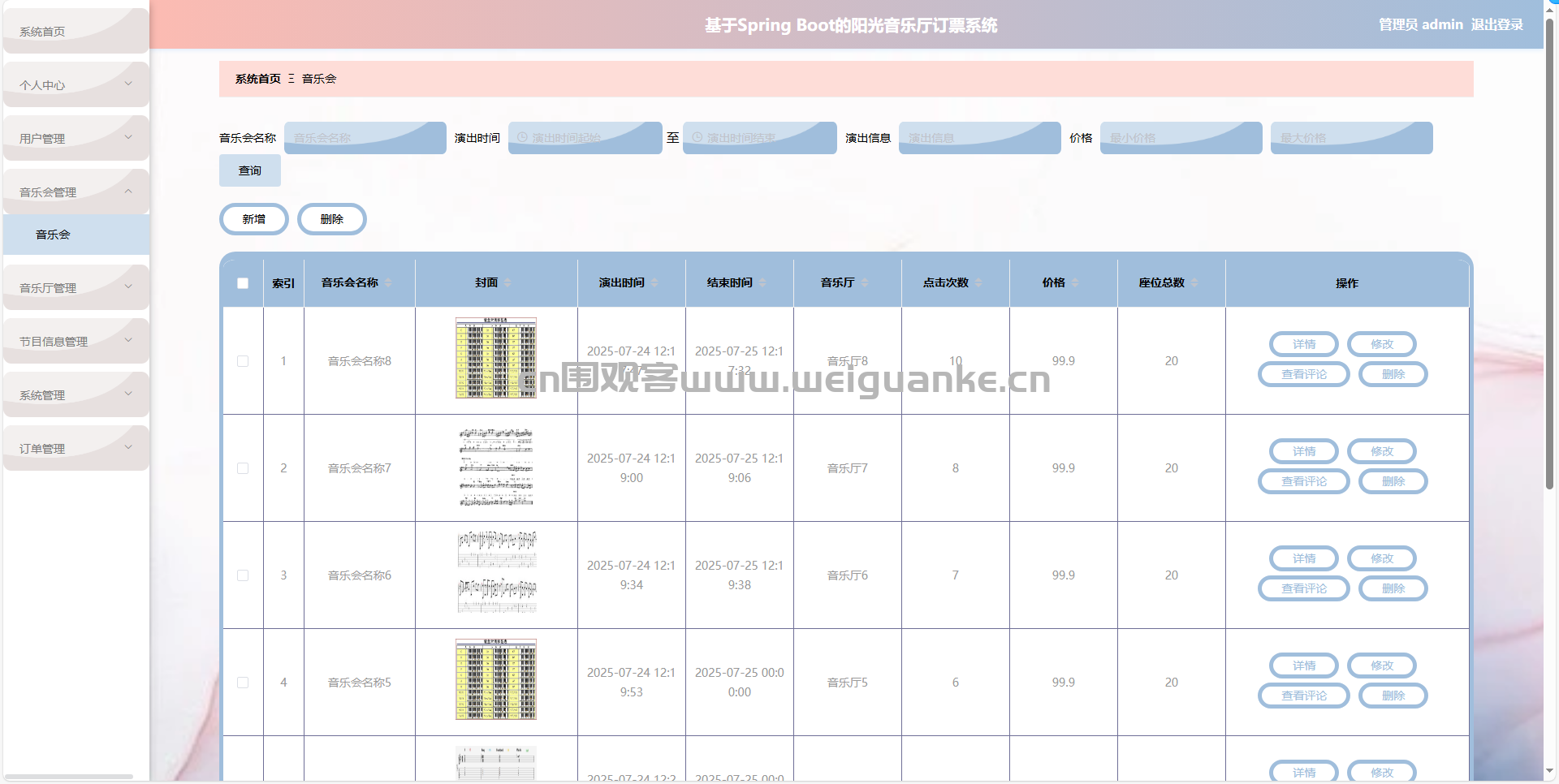Focus the 演出信息 search field

pos(980,138)
